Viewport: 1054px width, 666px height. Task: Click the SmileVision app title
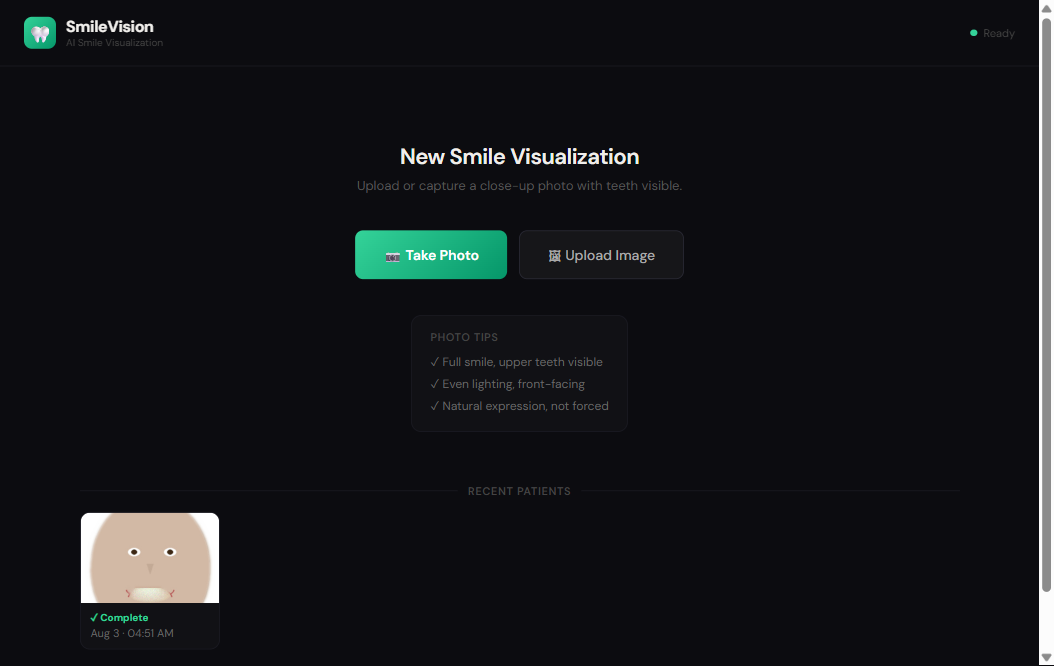(110, 26)
